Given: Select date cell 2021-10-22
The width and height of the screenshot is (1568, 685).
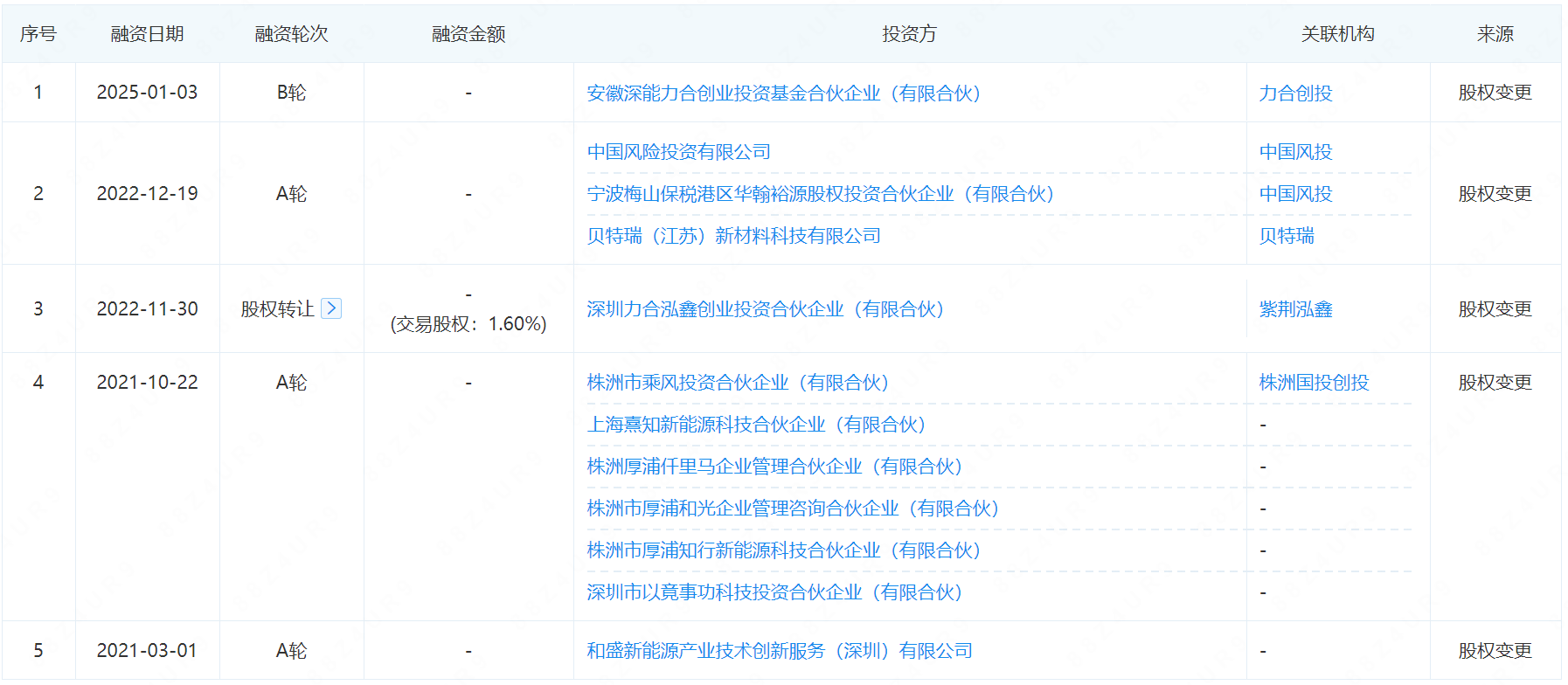Looking at the screenshot, I should pyautogui.click(x=147, y=383).
